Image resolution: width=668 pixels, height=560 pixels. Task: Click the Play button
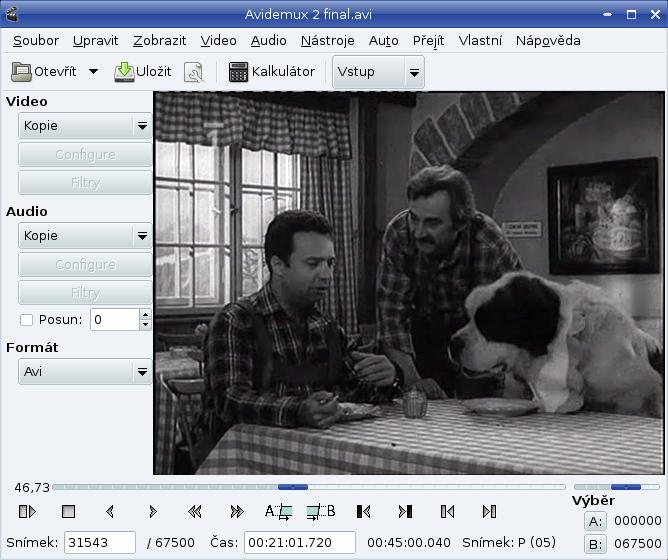27,511
